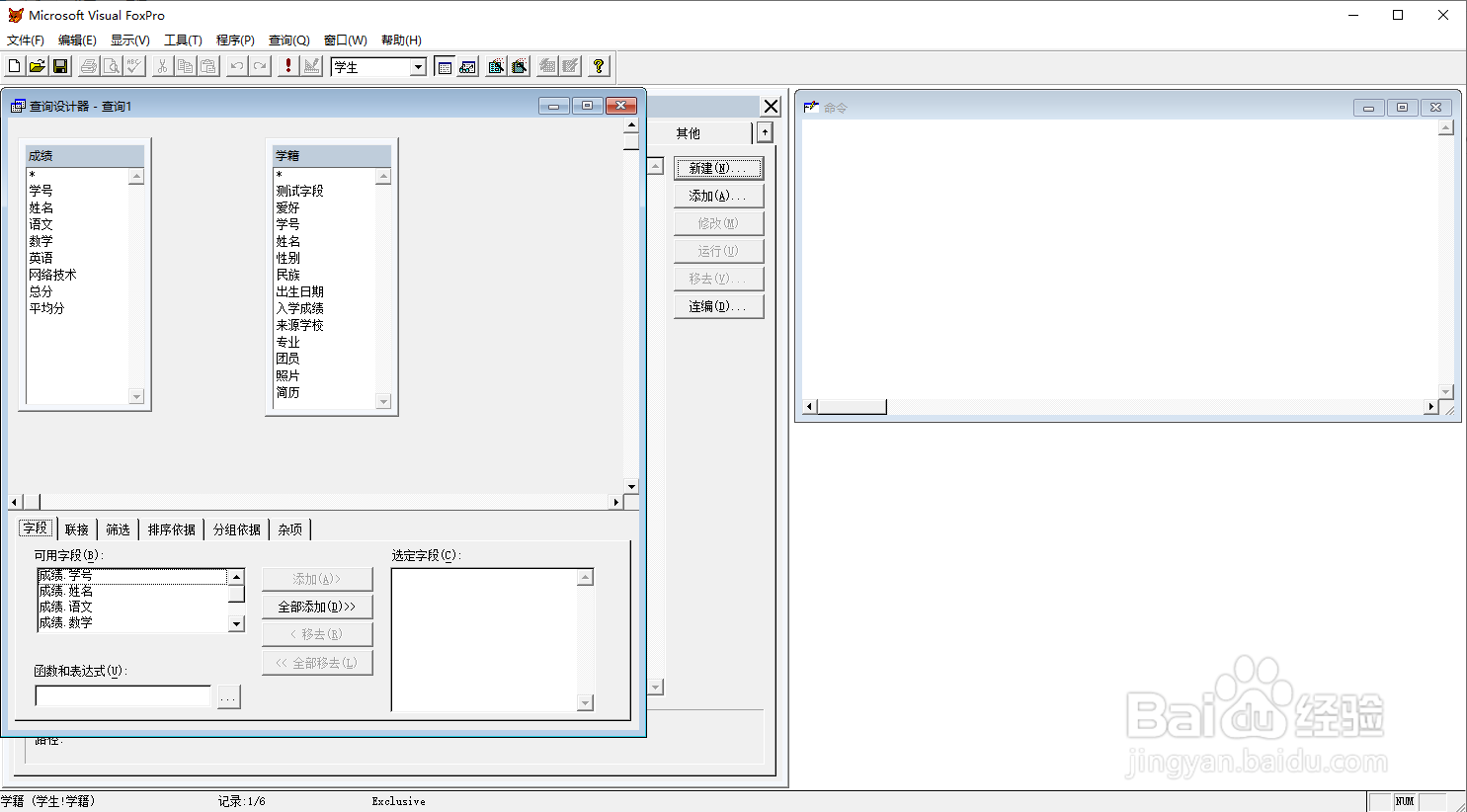The width and height of the screenshot is (1467, 812).
Task: Open the 文件(F) menu
Action: click(26, 41)
